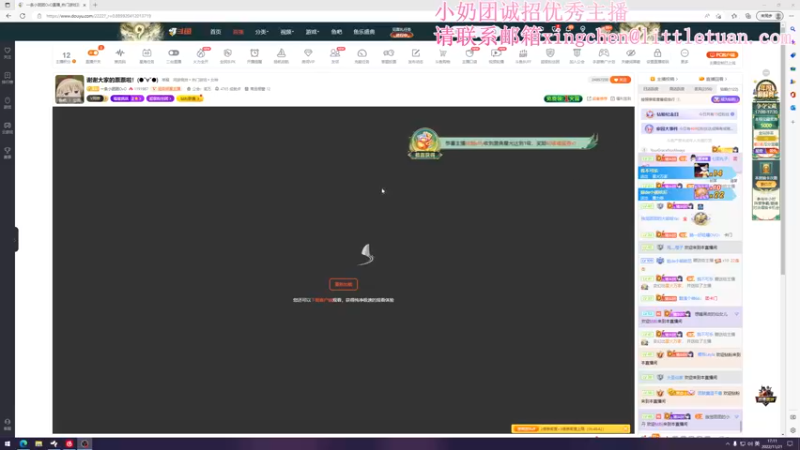Open File Explorer from the taskbar
800x450 pixels.
[x=39, y=444]
